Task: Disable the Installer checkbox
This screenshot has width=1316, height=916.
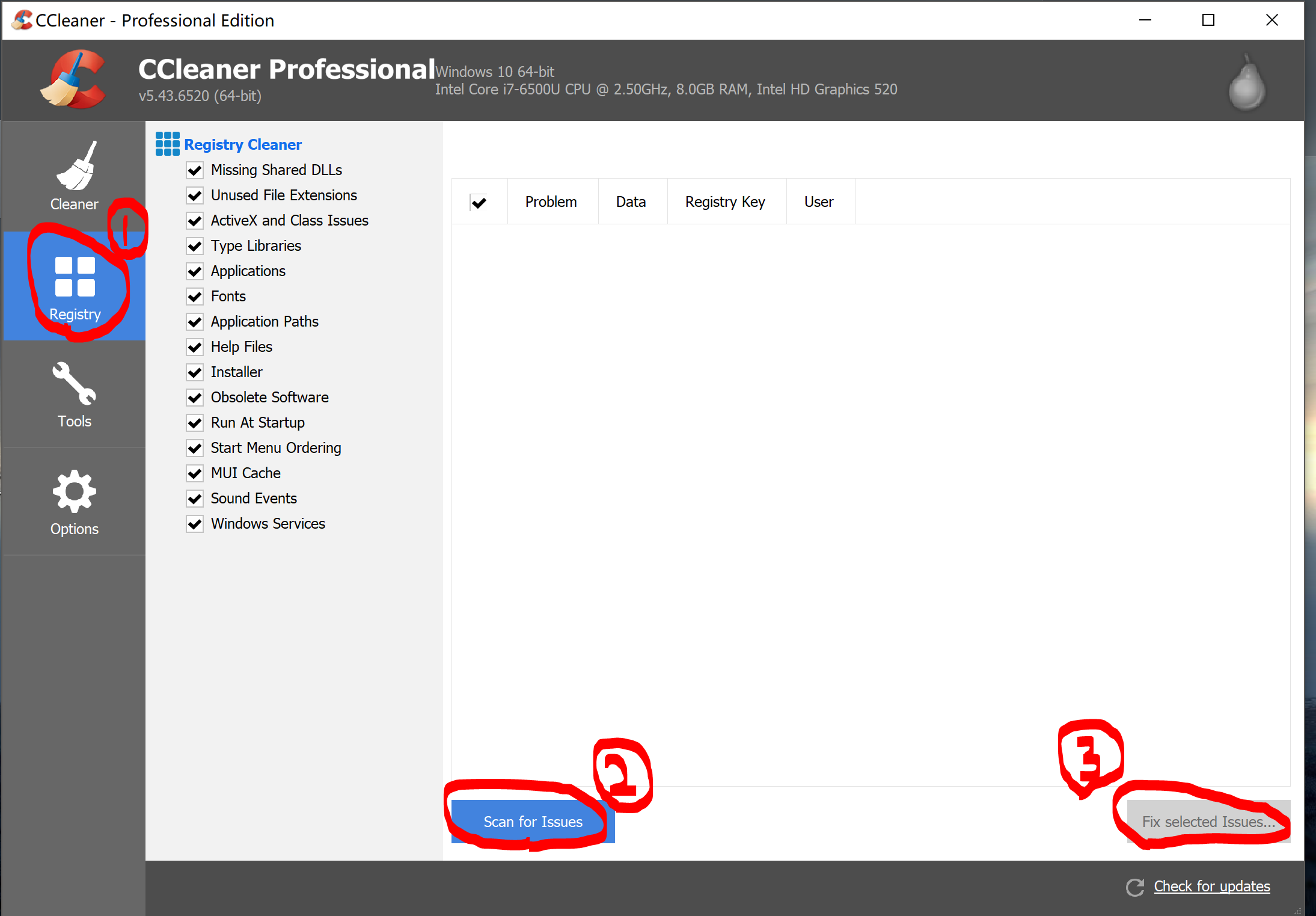Action: pyautogui.click(x=195, y=372)
